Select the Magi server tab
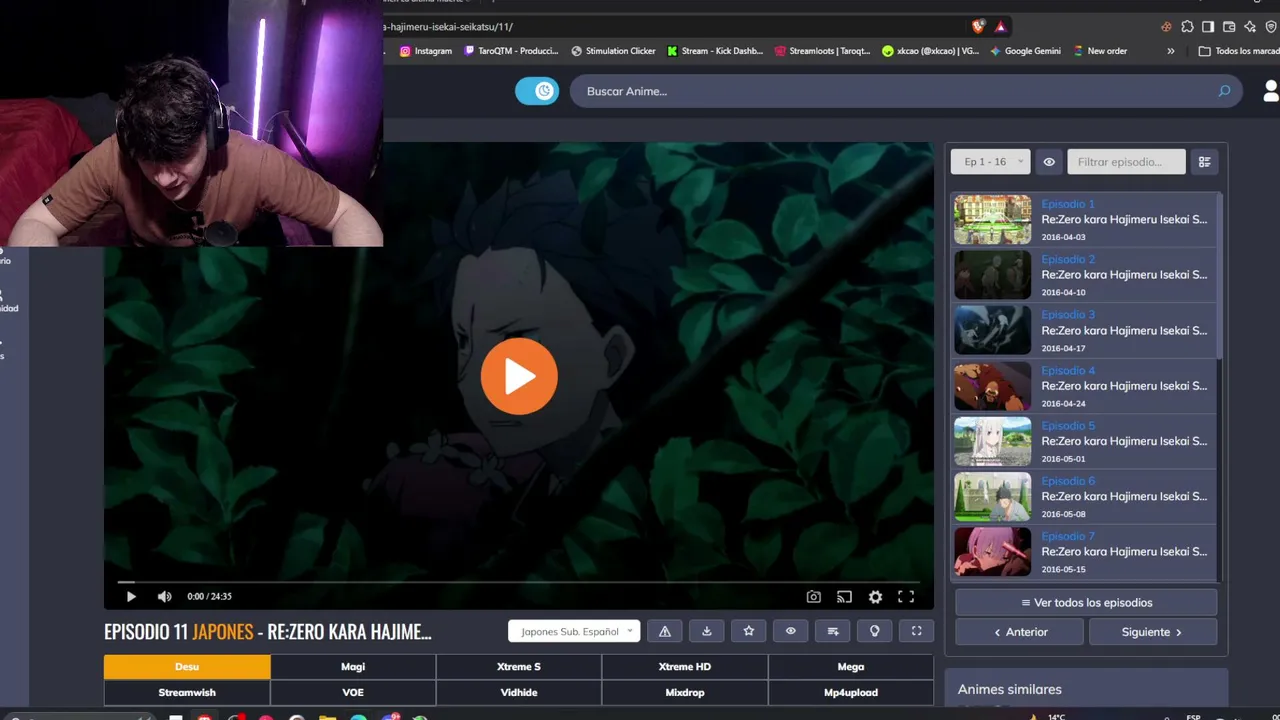1280x720 pixels. pos(353,667)
